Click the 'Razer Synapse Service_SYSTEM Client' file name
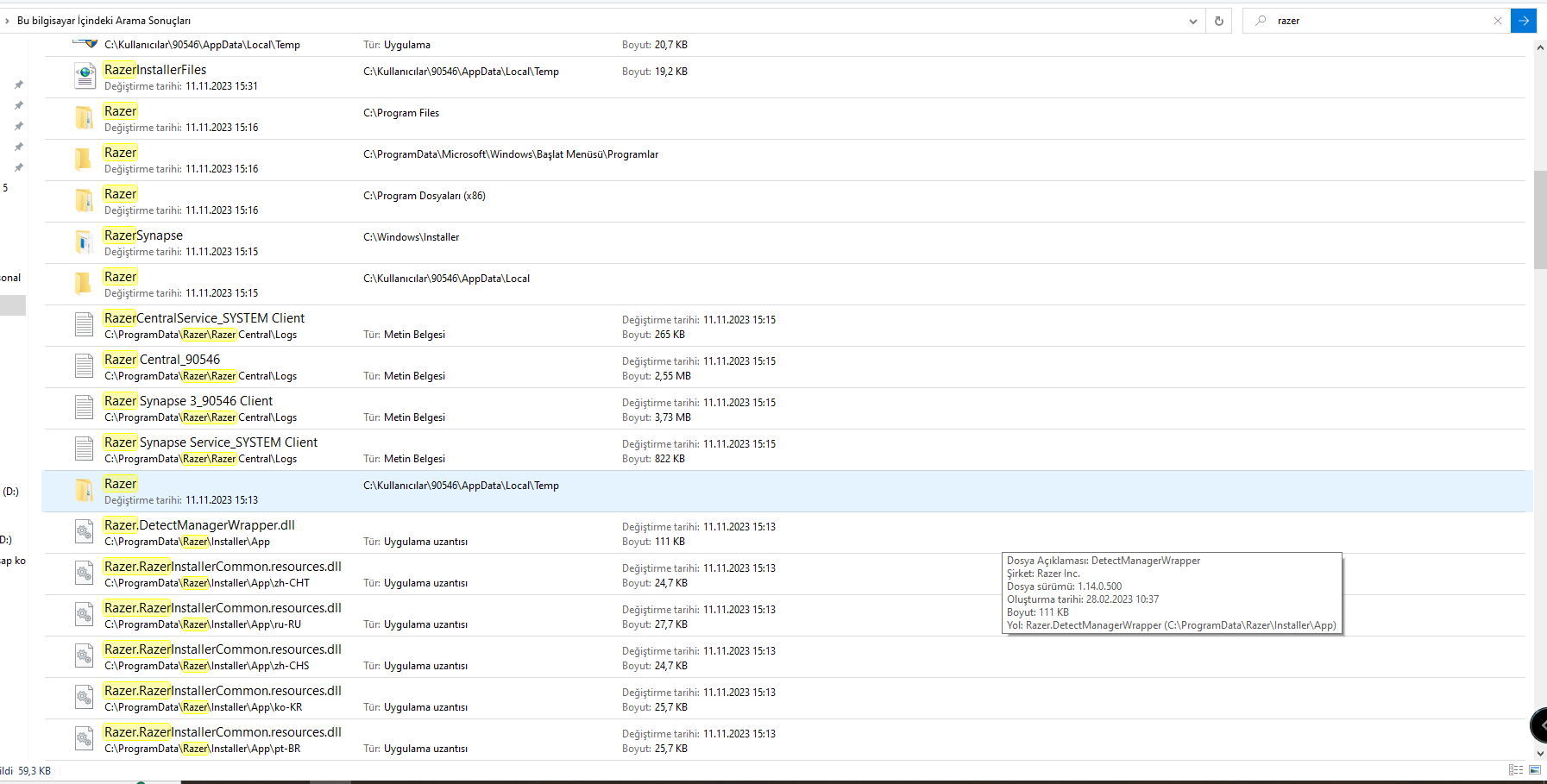 [x=211, y=442]
